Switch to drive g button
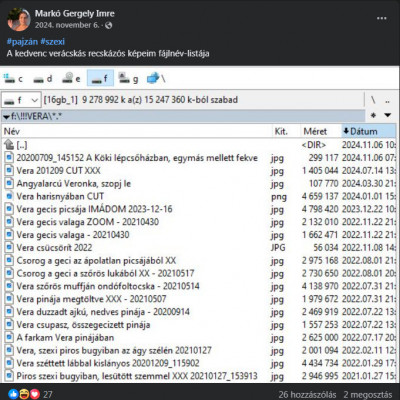 [x=128, y=79]
